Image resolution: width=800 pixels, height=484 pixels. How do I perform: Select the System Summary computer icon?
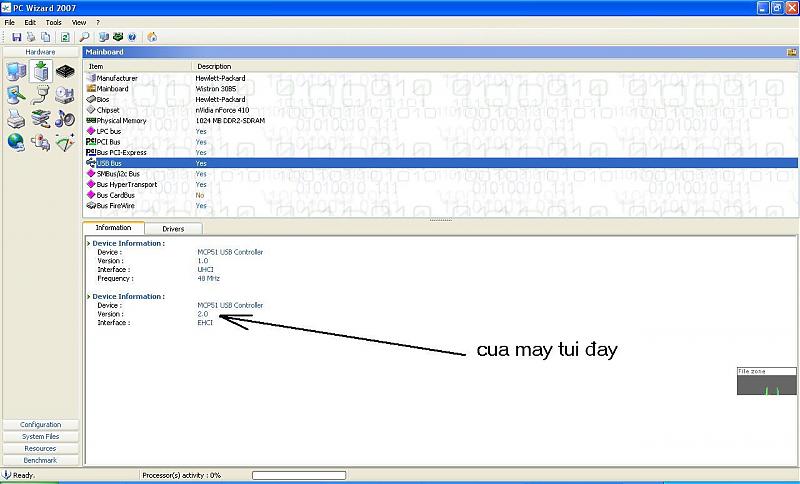(16, 71)
